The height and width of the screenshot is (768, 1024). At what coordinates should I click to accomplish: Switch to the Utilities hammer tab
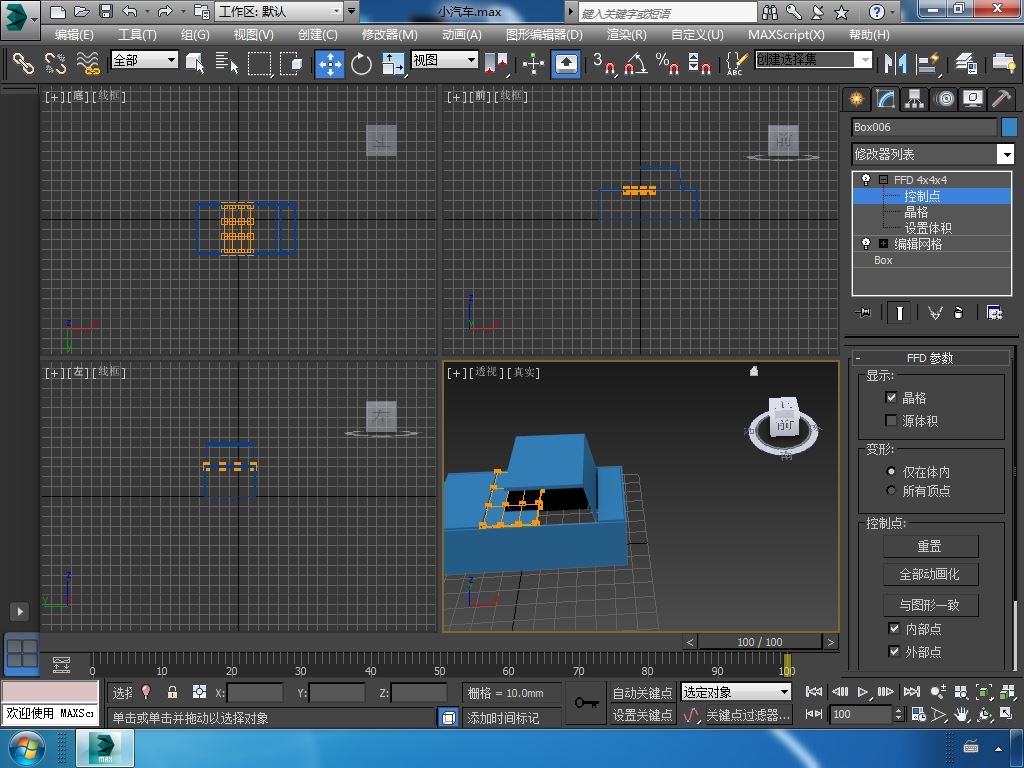(1001, 99)
